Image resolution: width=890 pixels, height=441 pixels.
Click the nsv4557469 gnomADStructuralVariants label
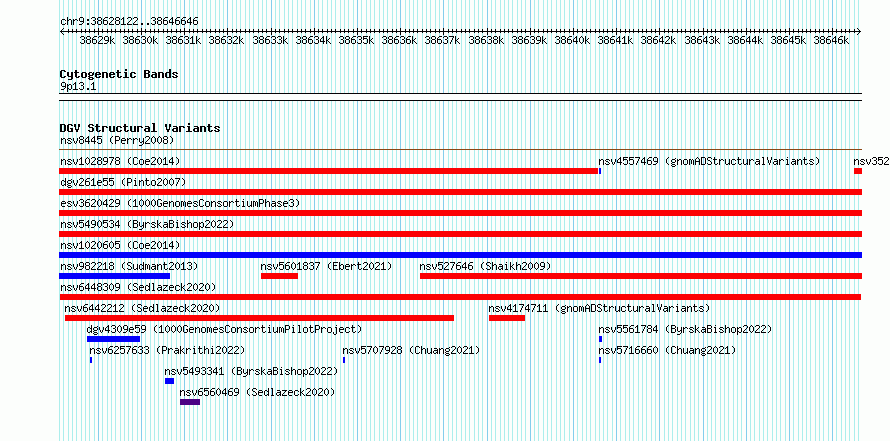[x=709, y=161]
